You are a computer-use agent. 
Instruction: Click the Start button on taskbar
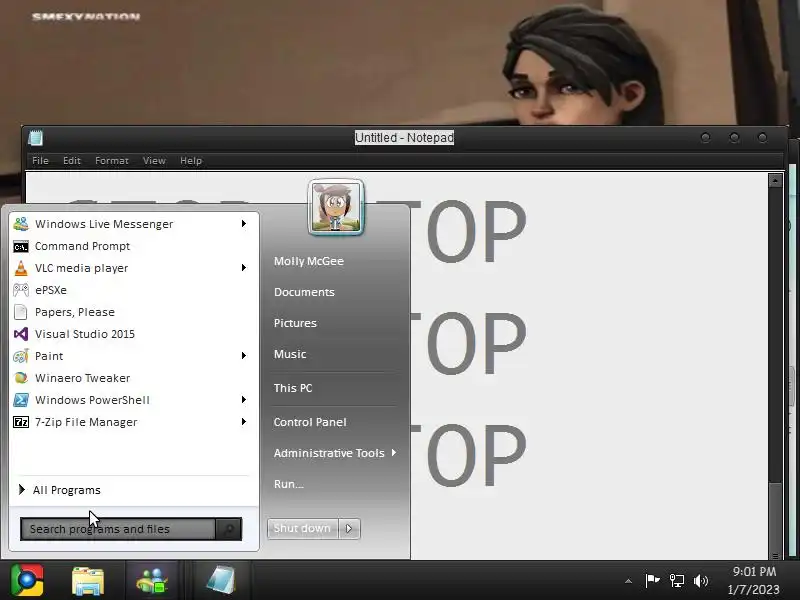(x=27, y=580)
